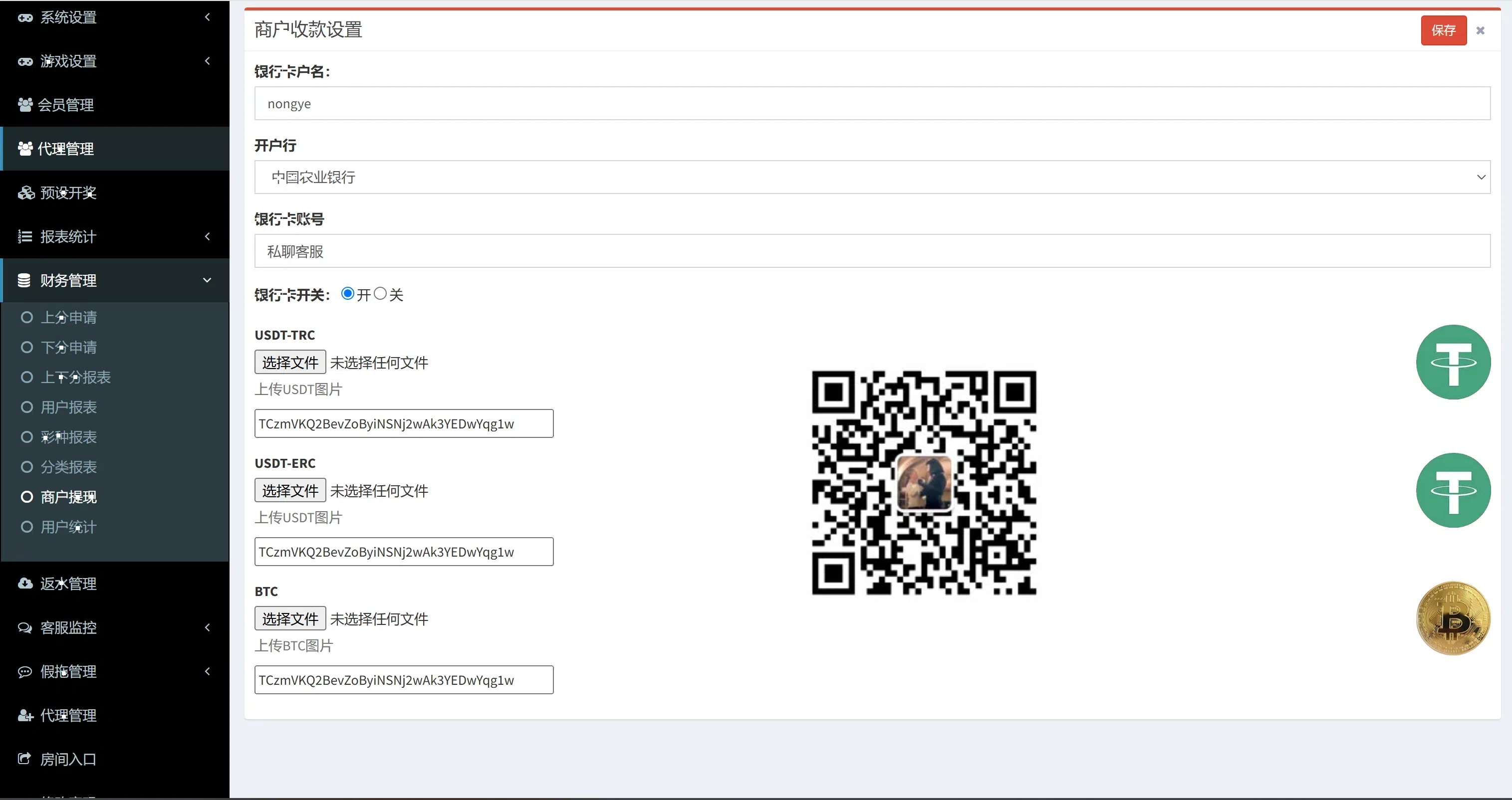Click the list icon beside 报表统计
Viewport: 1512px width, 800px height.
[x=24, y=237]
